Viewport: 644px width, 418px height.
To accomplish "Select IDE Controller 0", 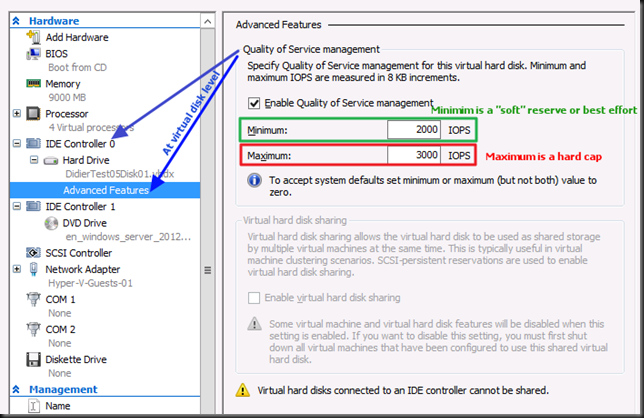I will pyautogui.click(x=80, y=144).
